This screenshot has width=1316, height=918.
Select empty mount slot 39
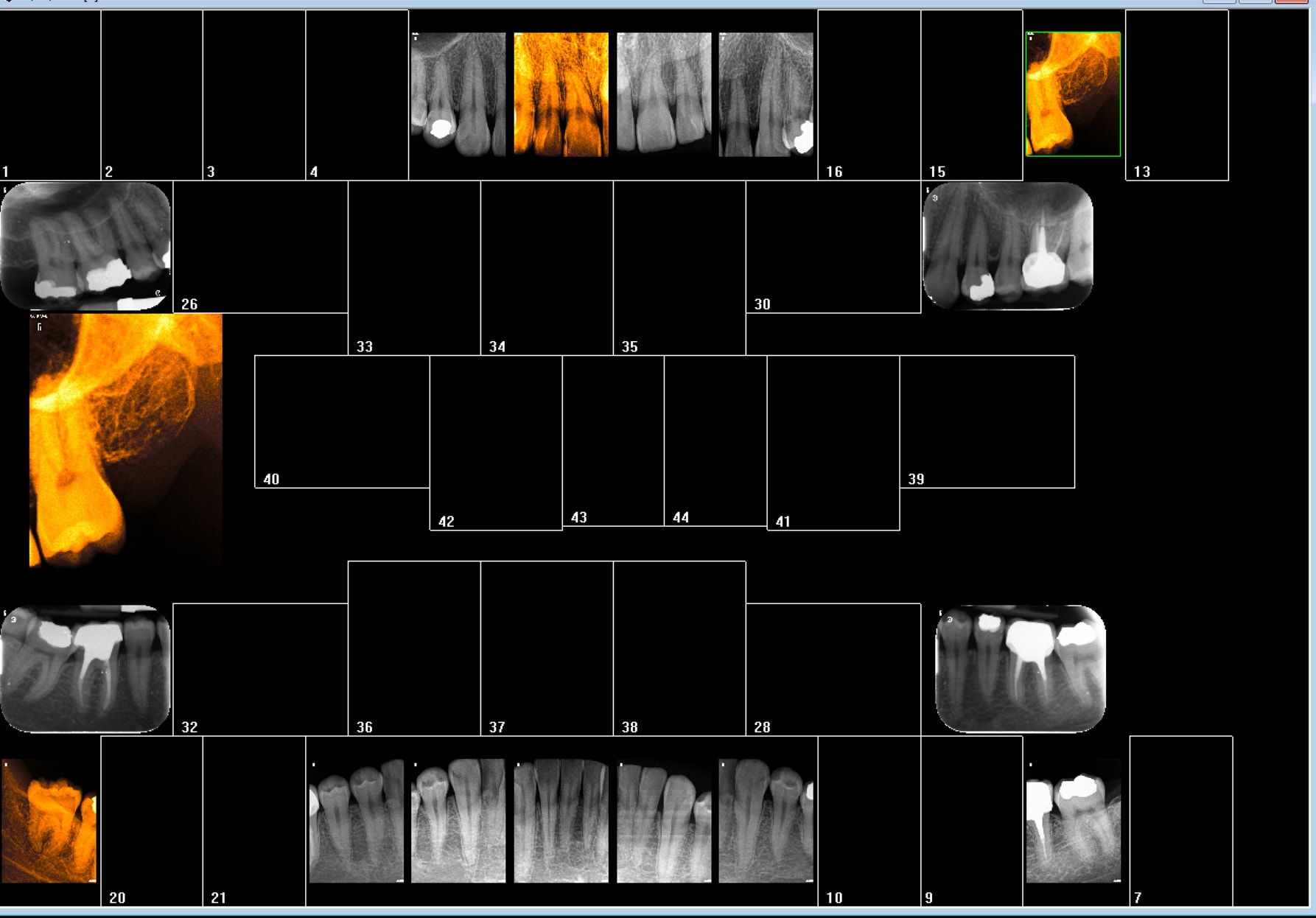coord(987,421)
